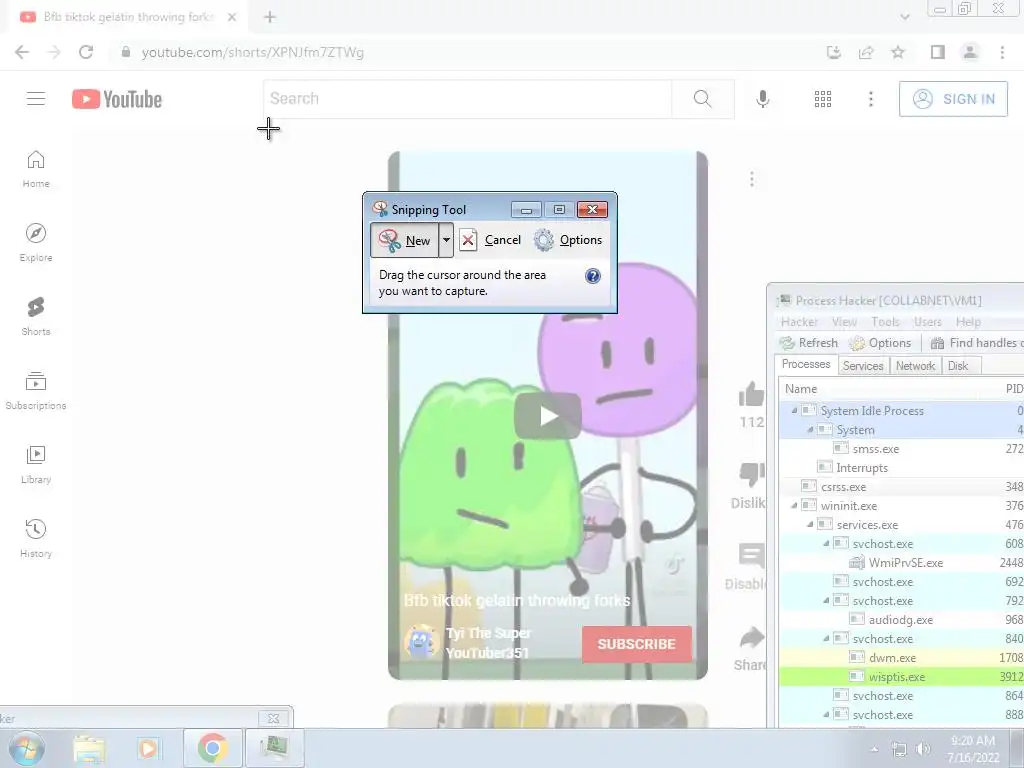Open History in YouTube sidebar

click(x=36, y=539)
